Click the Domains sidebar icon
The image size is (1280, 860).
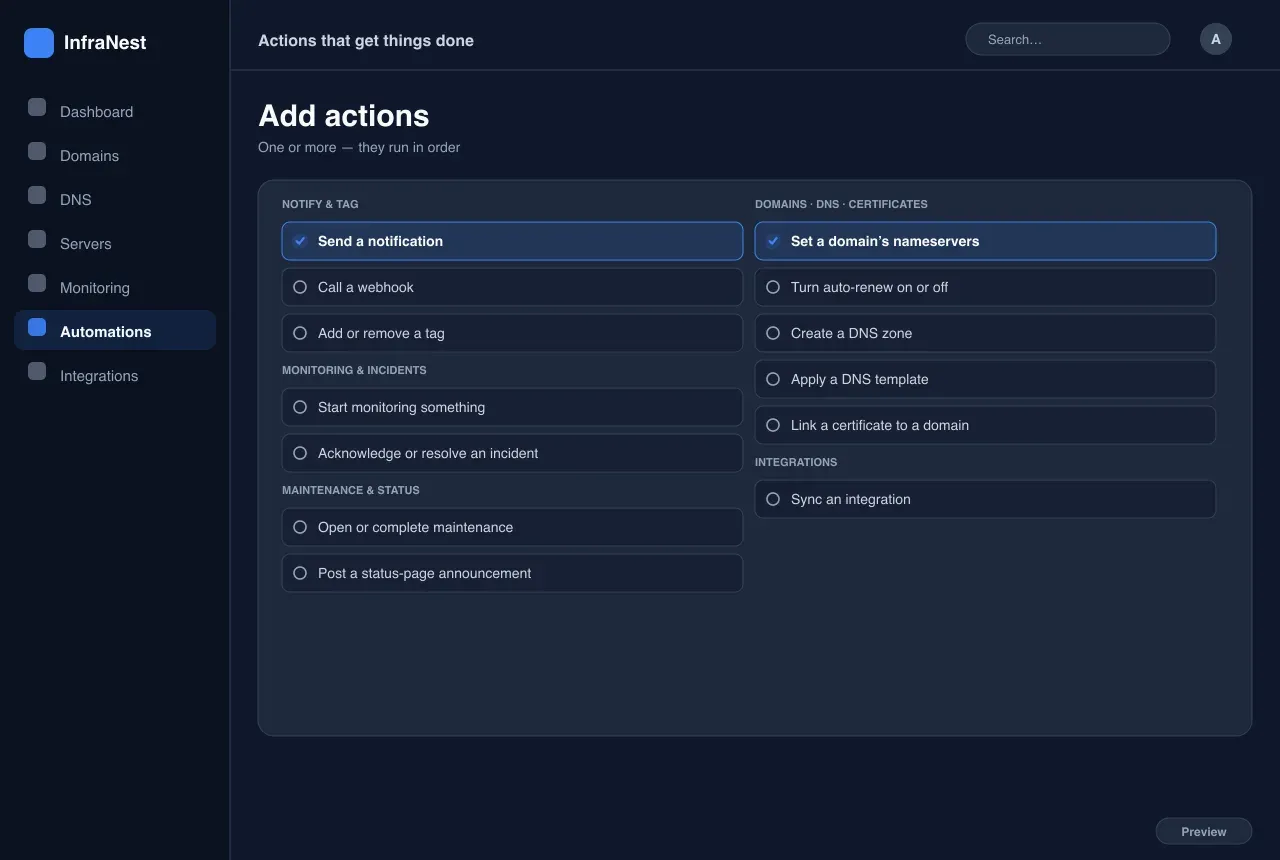(37, 151)
